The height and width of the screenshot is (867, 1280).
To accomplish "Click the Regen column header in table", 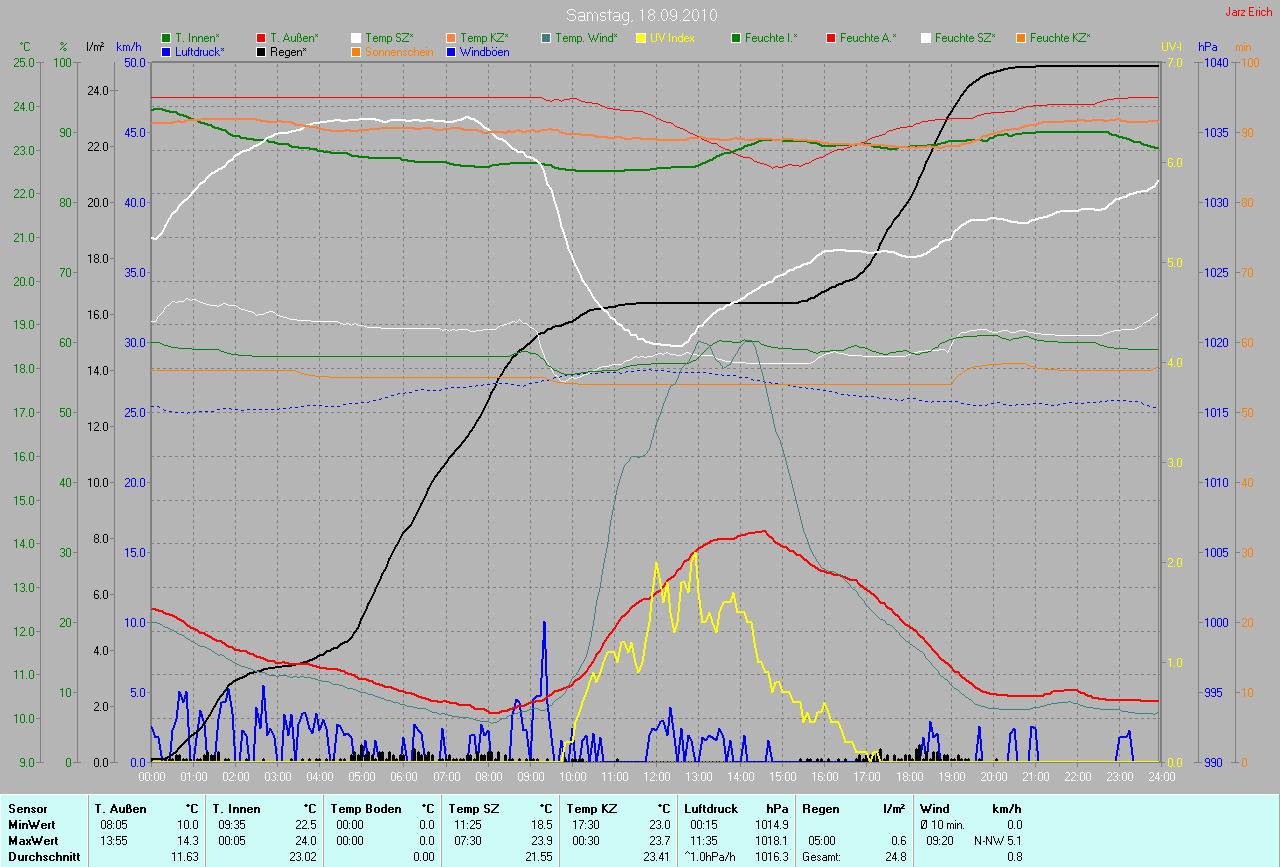I will tap(819, 808).
